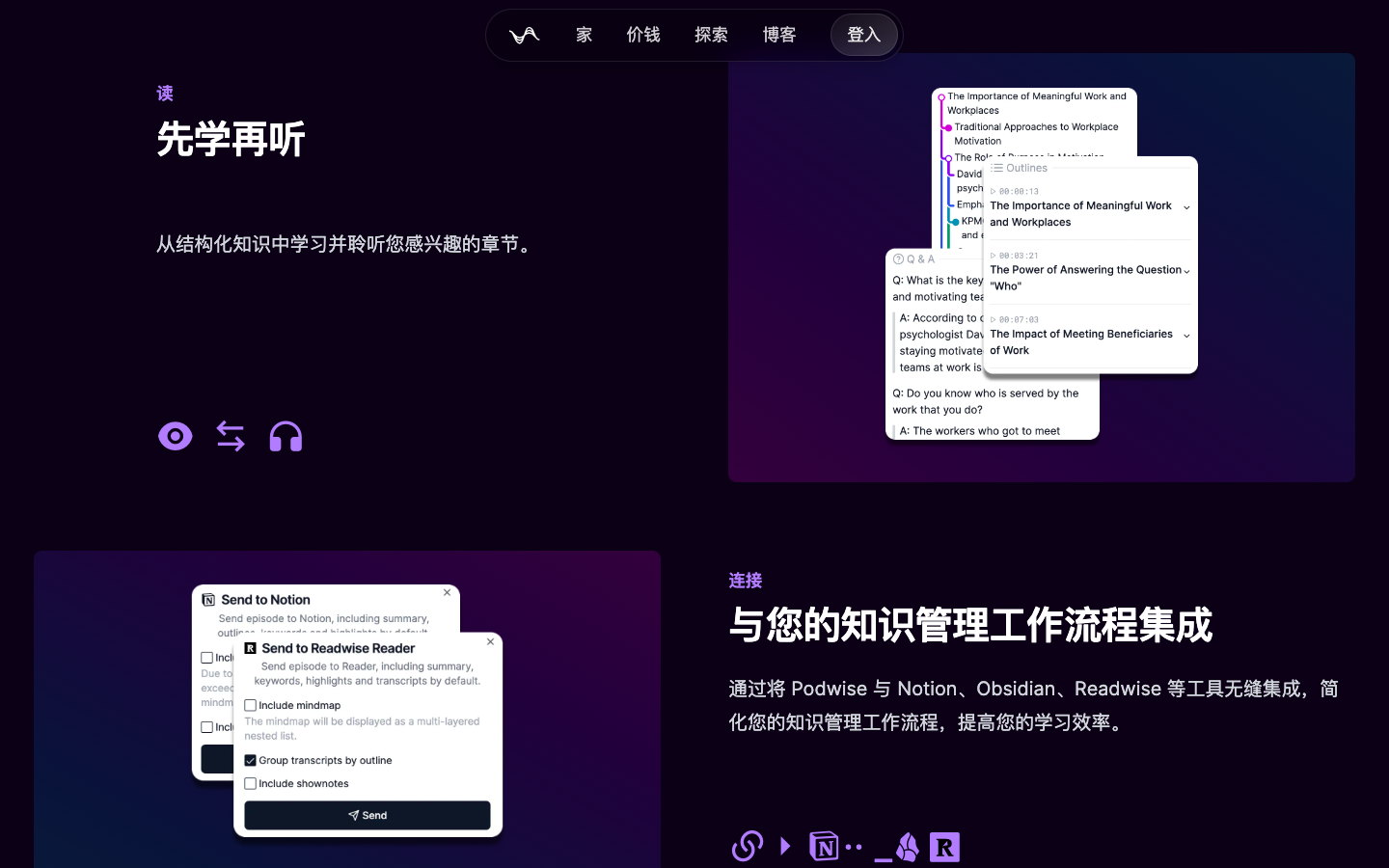The width and height of the screenshot is (1389, 868).
Task: Click the purple headphones icon
Action: 286,437
